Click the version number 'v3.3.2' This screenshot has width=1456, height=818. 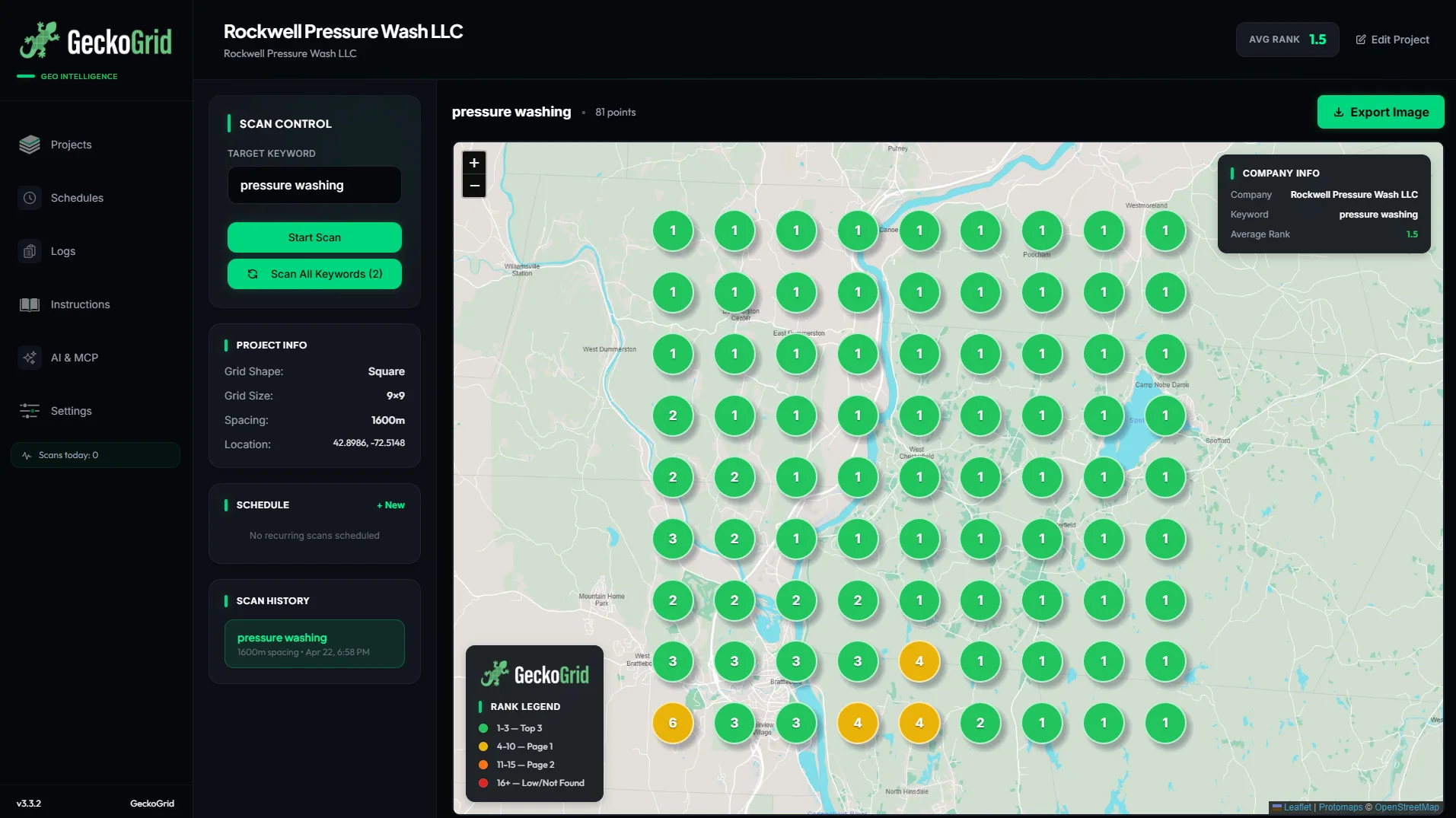coord(29,804)
